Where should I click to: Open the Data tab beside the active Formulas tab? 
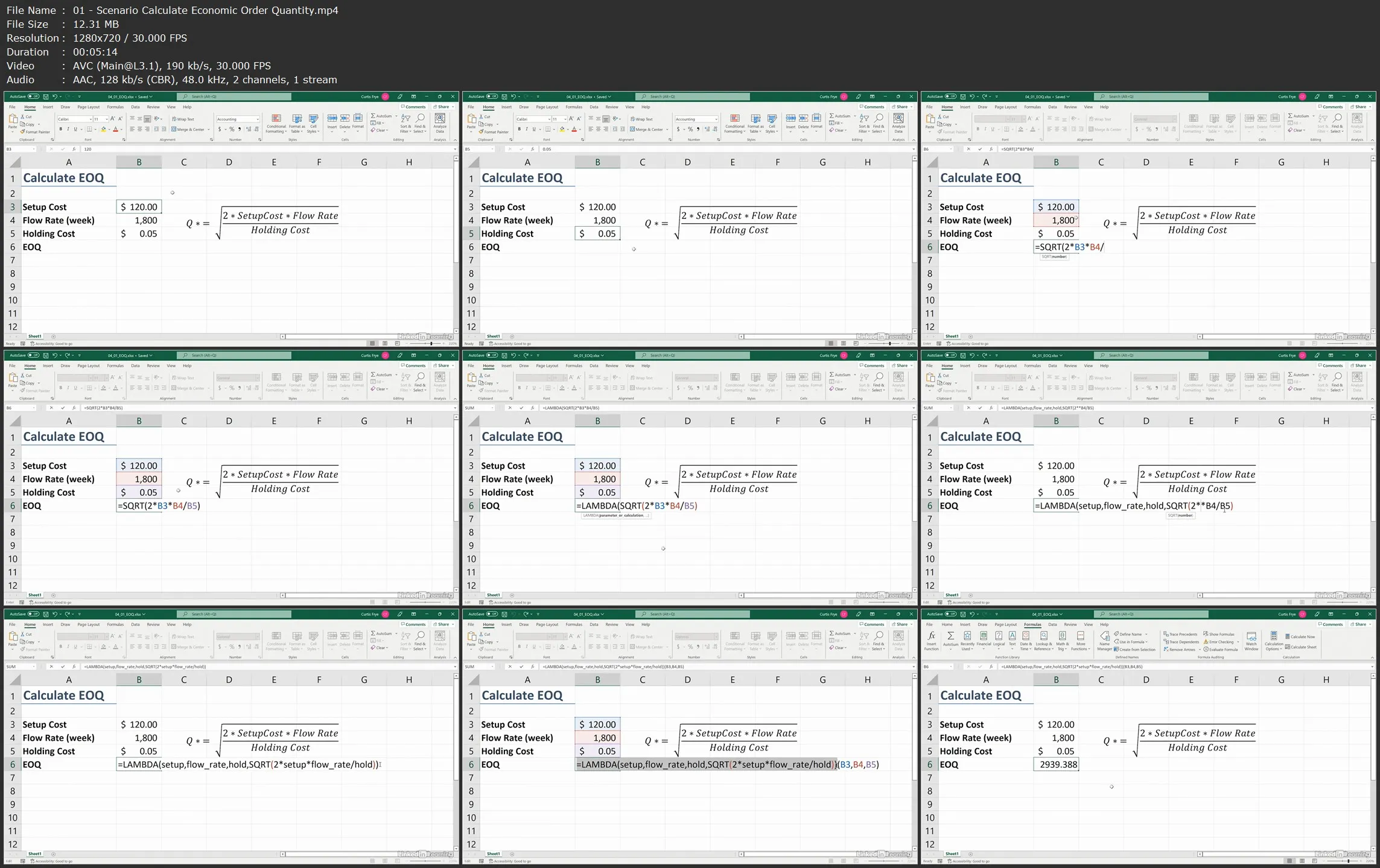[x=1052, y=624]
